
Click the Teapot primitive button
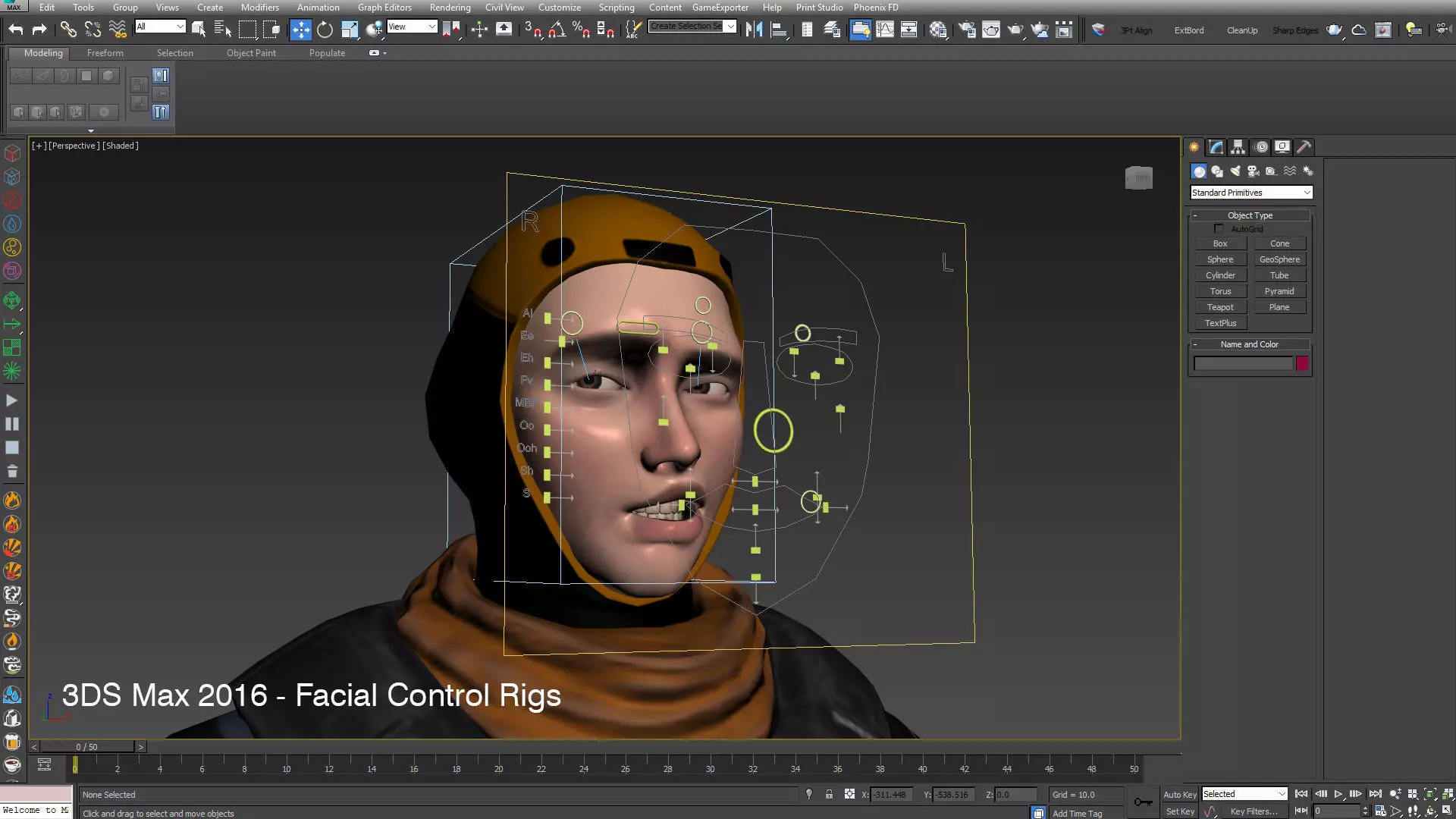[1220, 307]
